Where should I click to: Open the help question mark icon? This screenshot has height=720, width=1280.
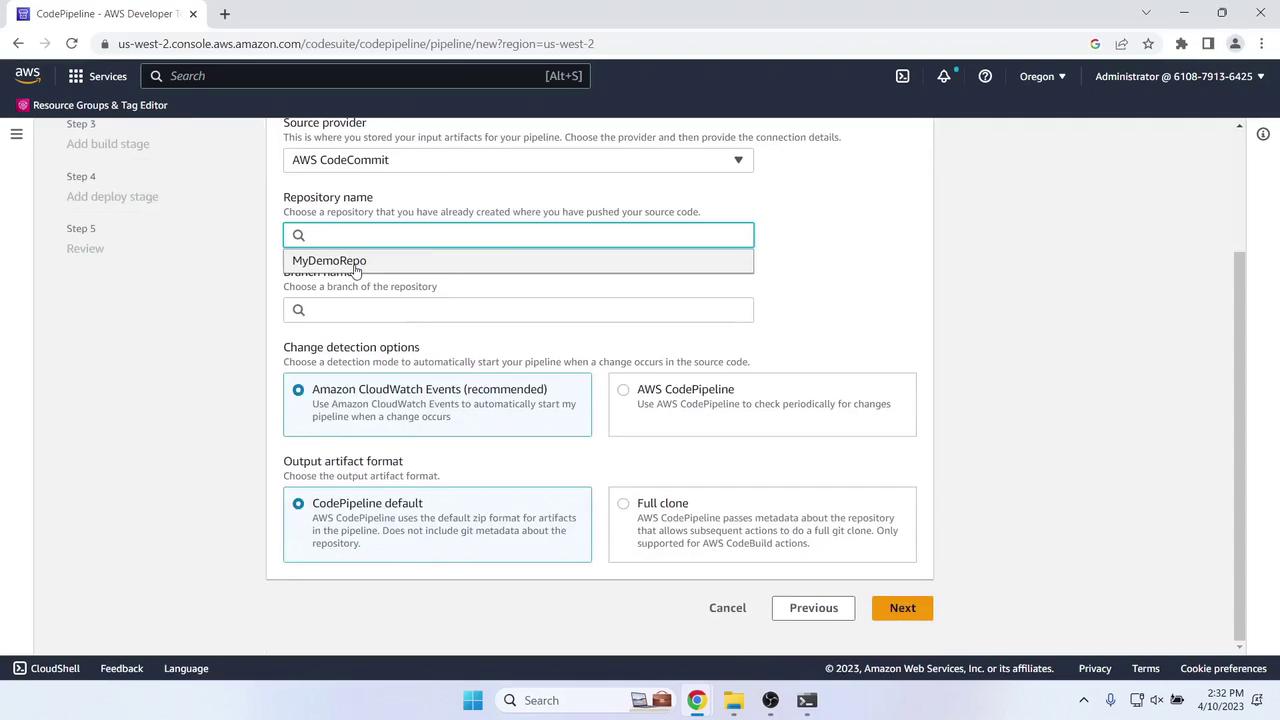click(x=985, y=76)
